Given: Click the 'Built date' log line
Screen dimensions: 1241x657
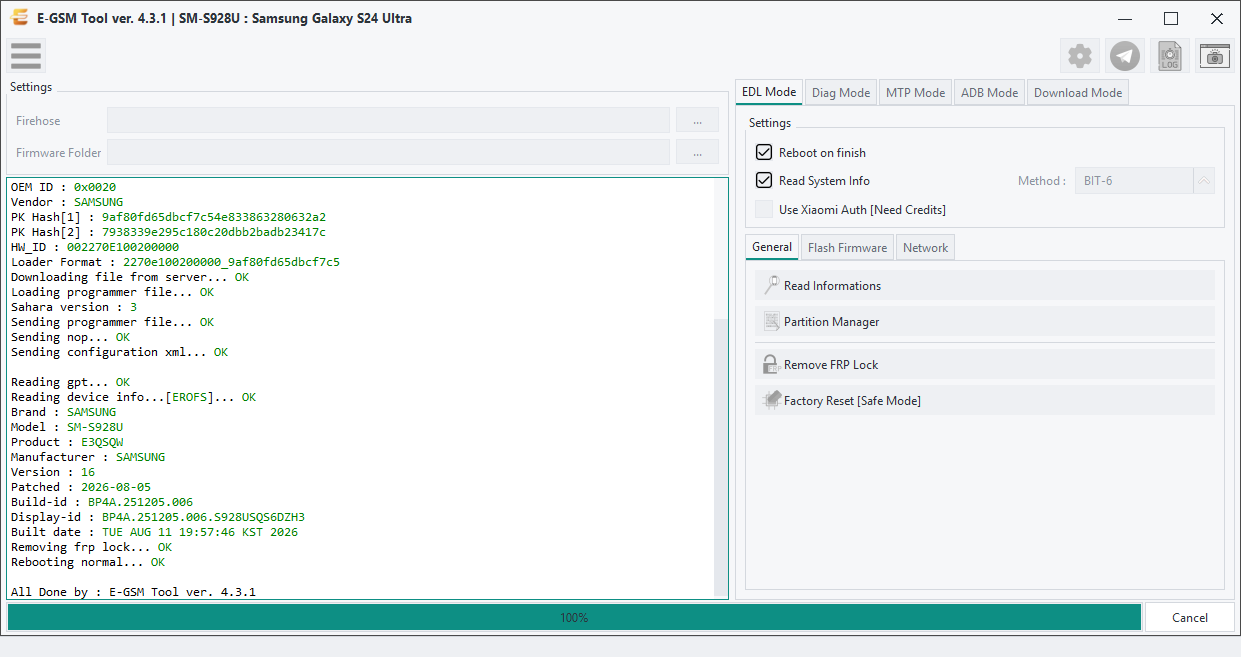Looking at the screenshot, I should point(154,532).
